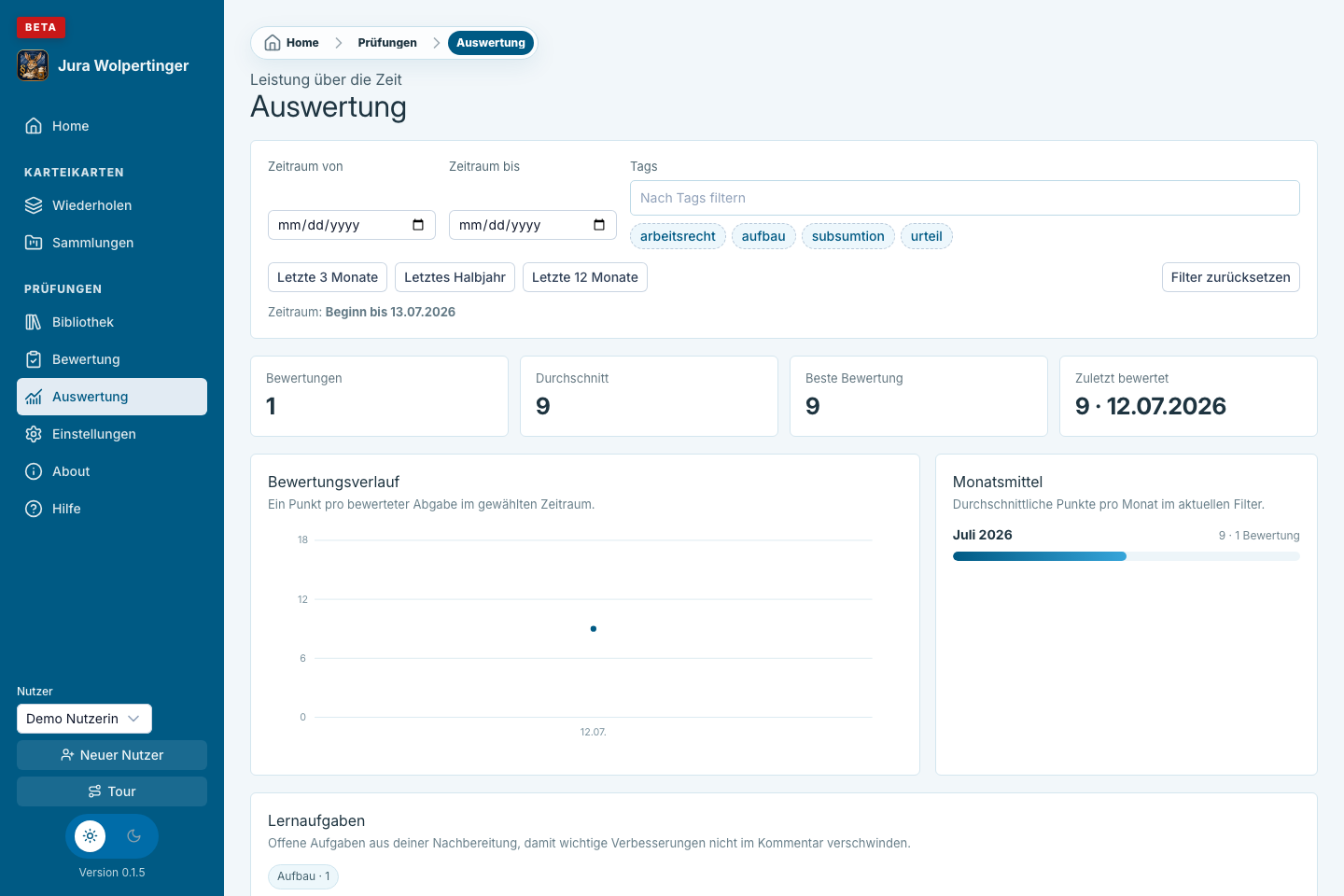Focus the Nach Tags filtern input field
This screenshot has height=896, width=1344.
(x=964, y=198)
